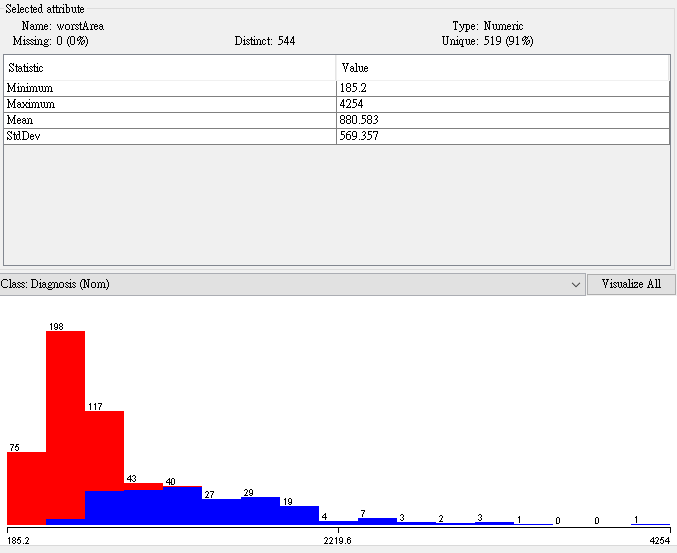Select the Value column header

503,68
